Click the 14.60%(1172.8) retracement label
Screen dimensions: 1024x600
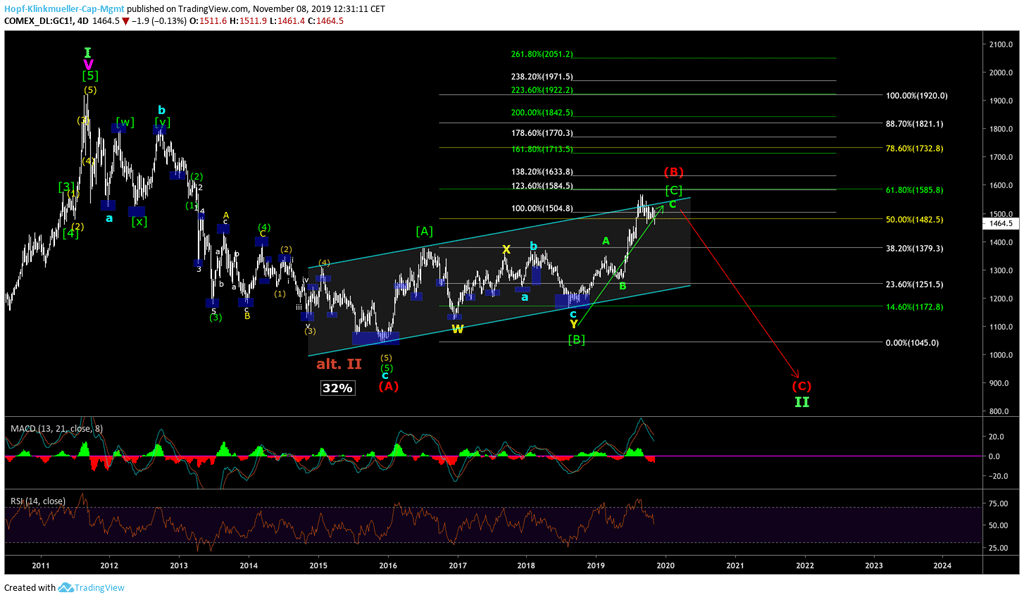click(914, 307)
